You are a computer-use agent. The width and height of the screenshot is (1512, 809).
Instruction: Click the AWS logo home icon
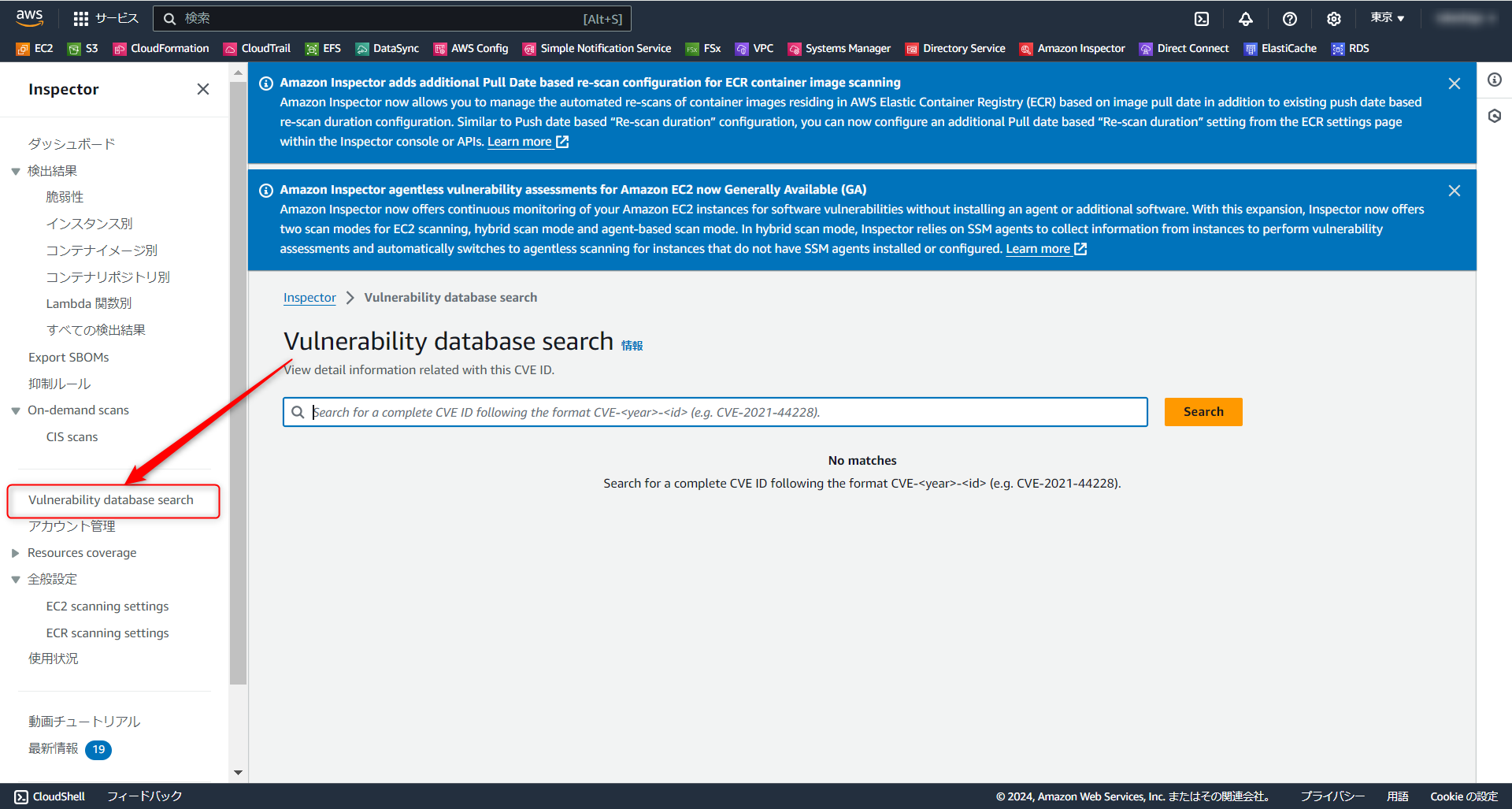29,17
